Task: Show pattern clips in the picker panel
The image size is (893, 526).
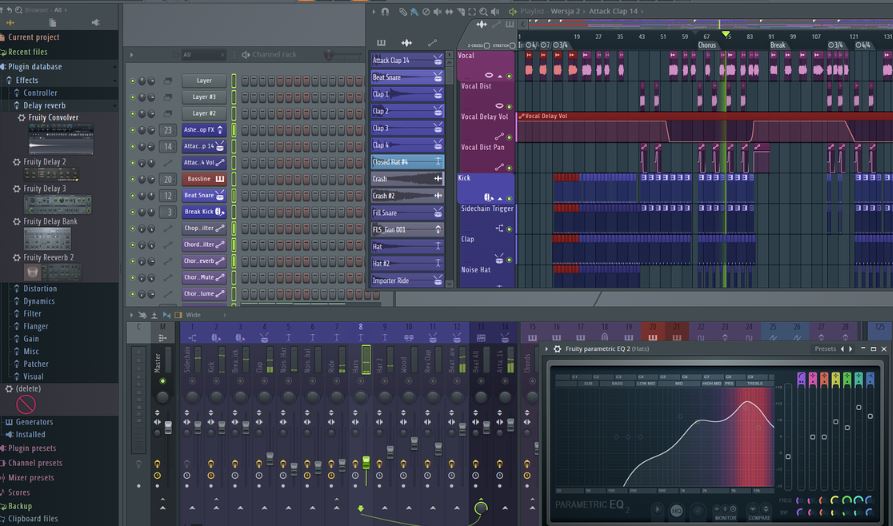Action: [x=381, y=43]
